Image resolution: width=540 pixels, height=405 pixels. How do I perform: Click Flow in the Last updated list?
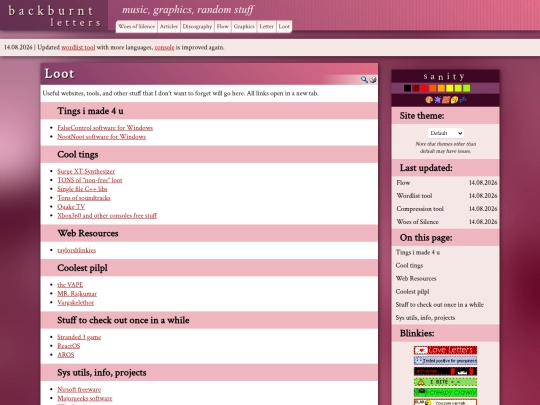pos(403,183)
